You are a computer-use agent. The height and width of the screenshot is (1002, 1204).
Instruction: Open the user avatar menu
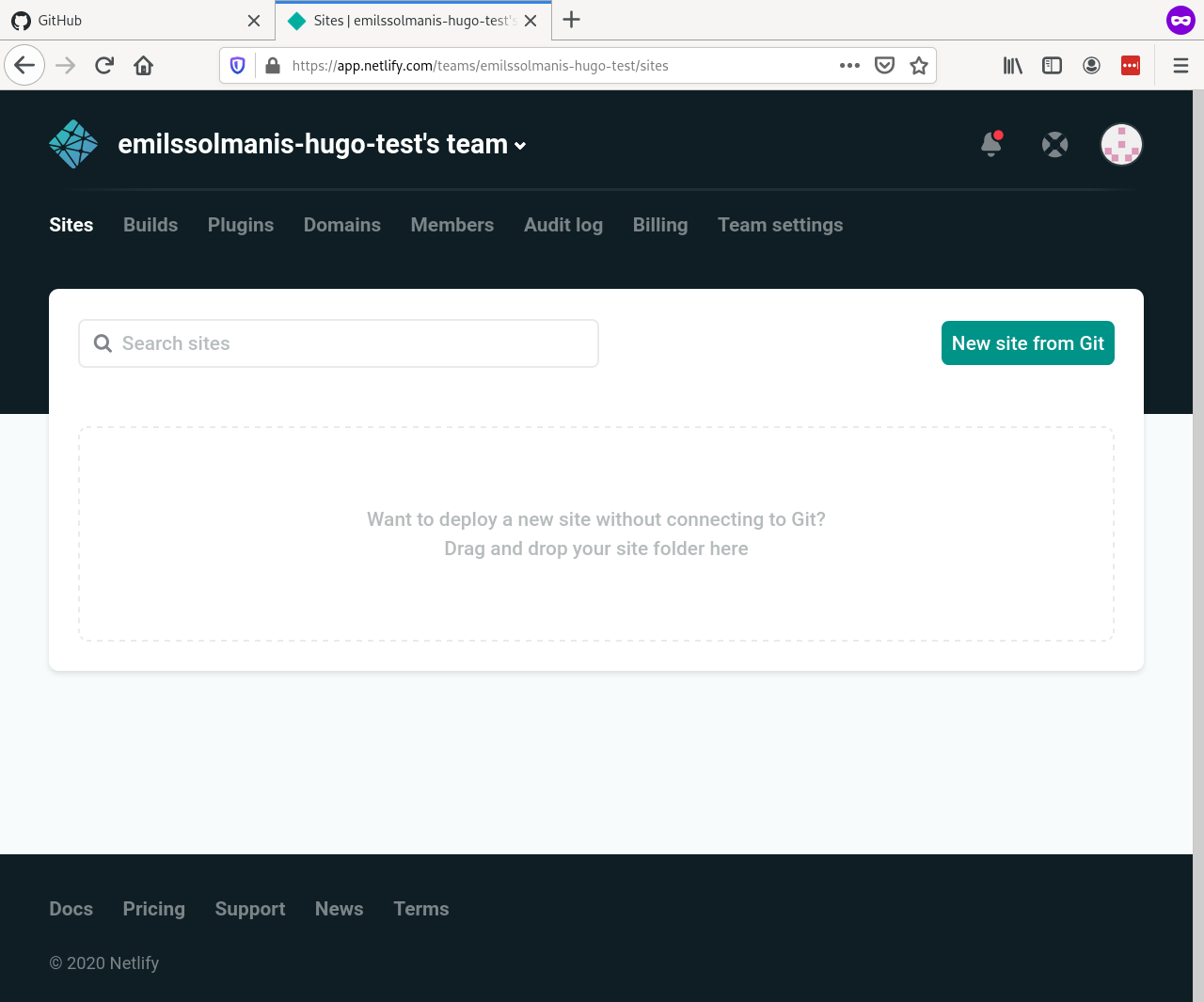[x=1121, y=144]
